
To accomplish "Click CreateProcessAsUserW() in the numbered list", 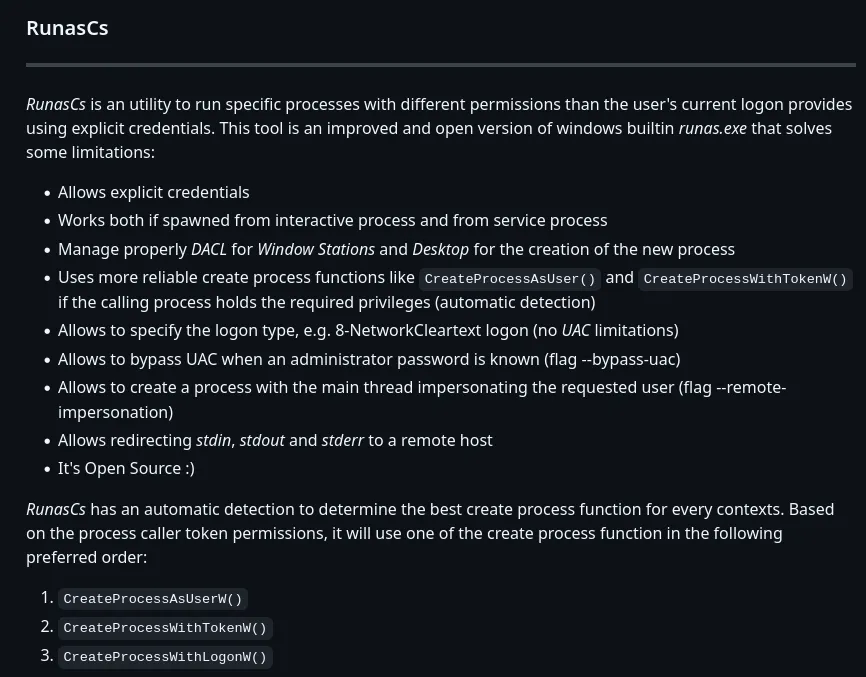I will [x=153, y=599].
